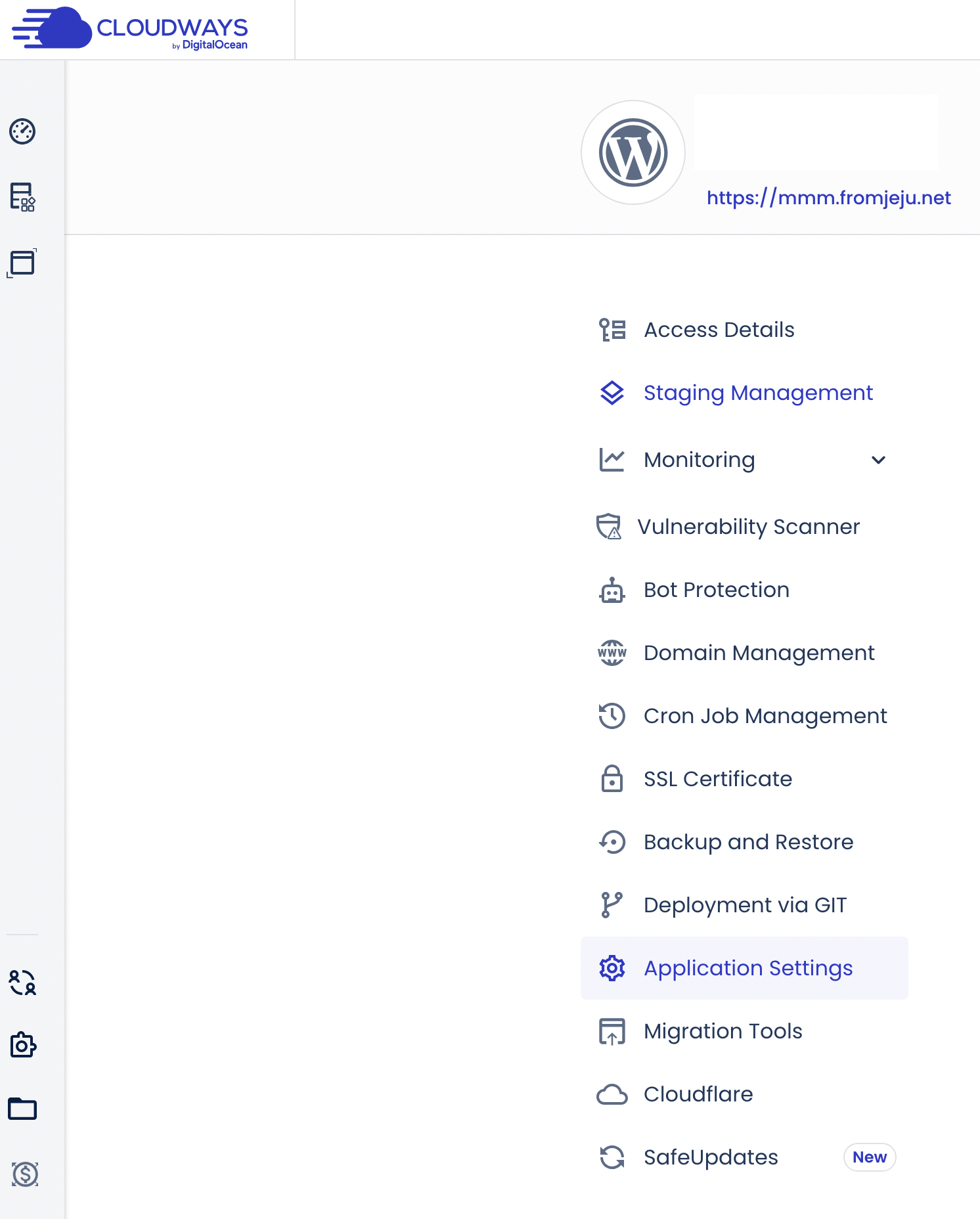The height and width of the screenshot is (1219, 980).
Task: Open the team members icon in sidebar
Action: tap(22, 983)
